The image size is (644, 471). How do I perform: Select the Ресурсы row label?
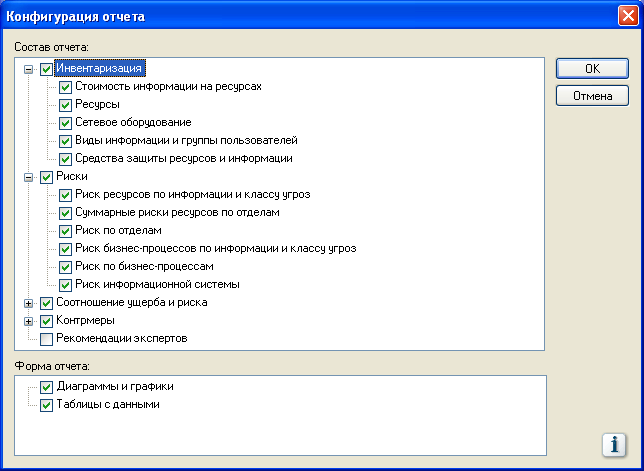click(97, 104)
